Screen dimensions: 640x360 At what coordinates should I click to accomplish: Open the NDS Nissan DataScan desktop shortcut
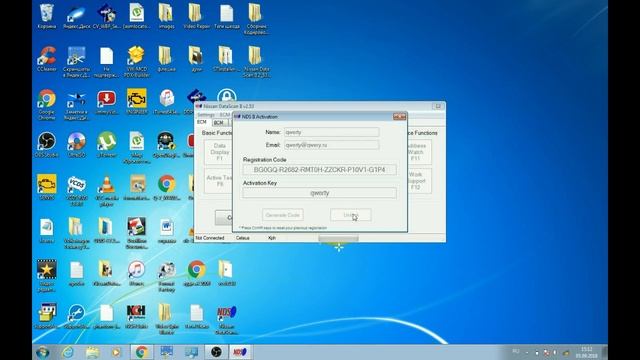coord(226,319)
